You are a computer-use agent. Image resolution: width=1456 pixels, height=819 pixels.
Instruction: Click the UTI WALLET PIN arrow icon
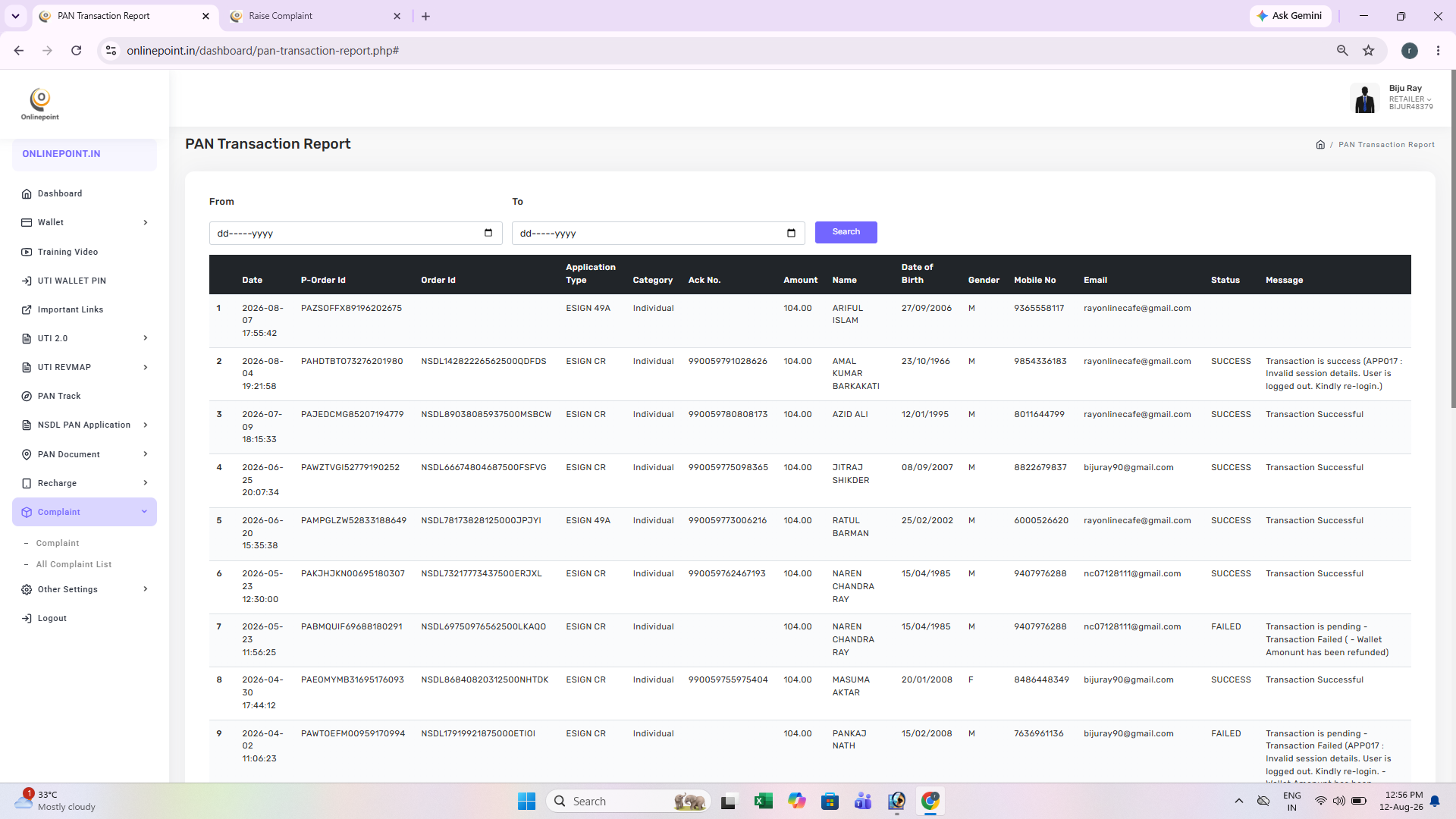pyautogui.click(x=27, y=281)
